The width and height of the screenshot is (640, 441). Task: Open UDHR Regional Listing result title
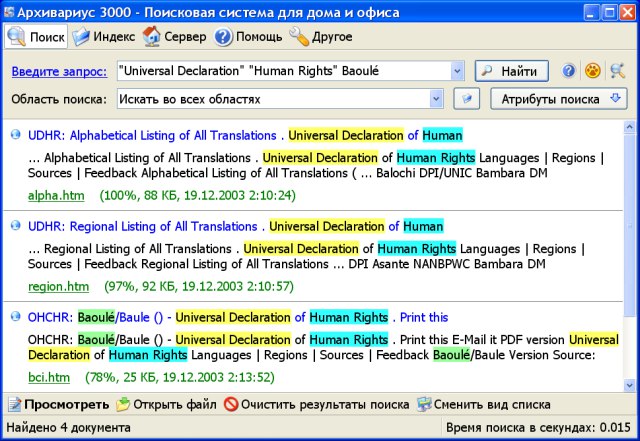point(236,226)
